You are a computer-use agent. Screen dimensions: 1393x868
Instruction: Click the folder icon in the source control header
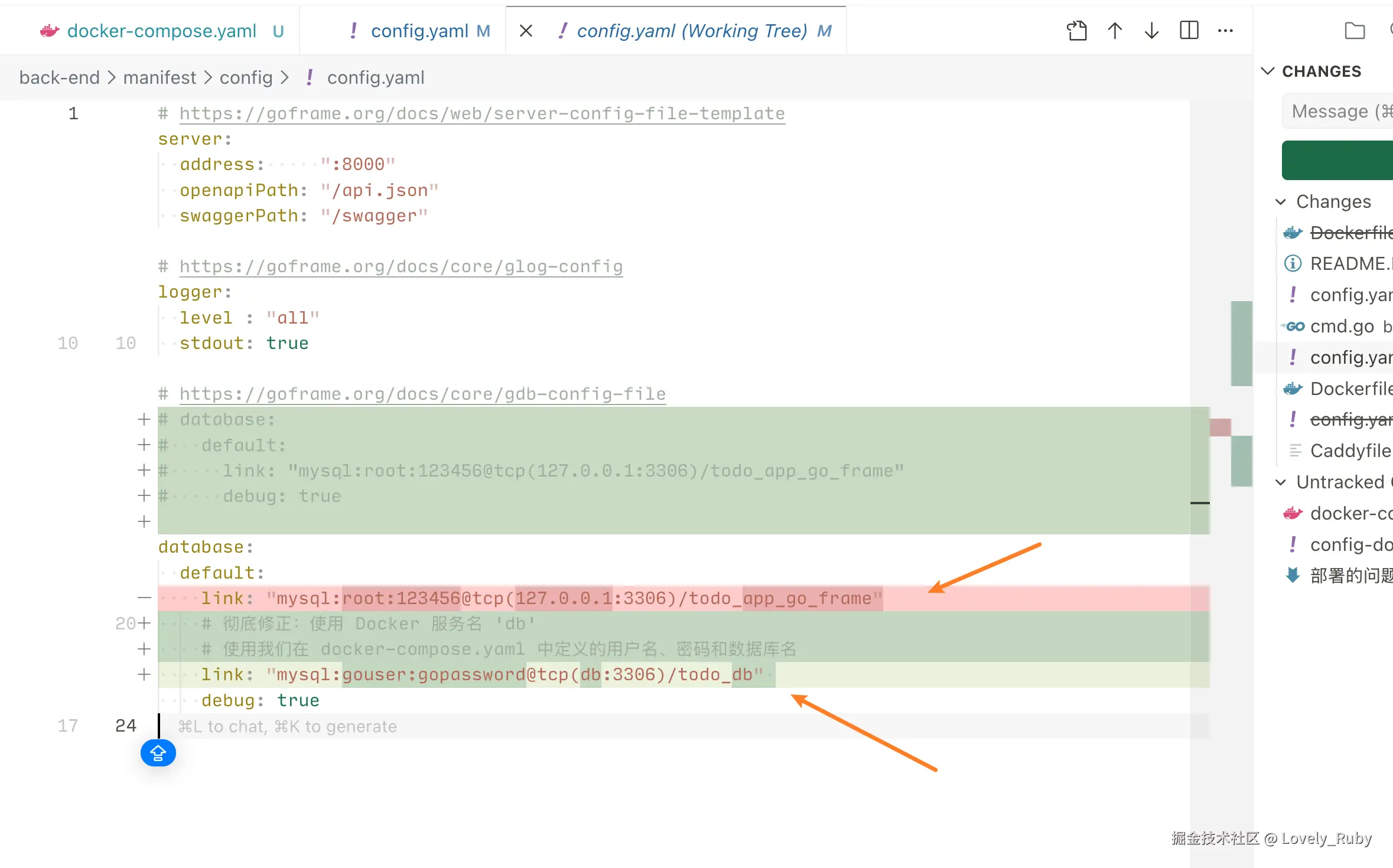pos(1354,31)
